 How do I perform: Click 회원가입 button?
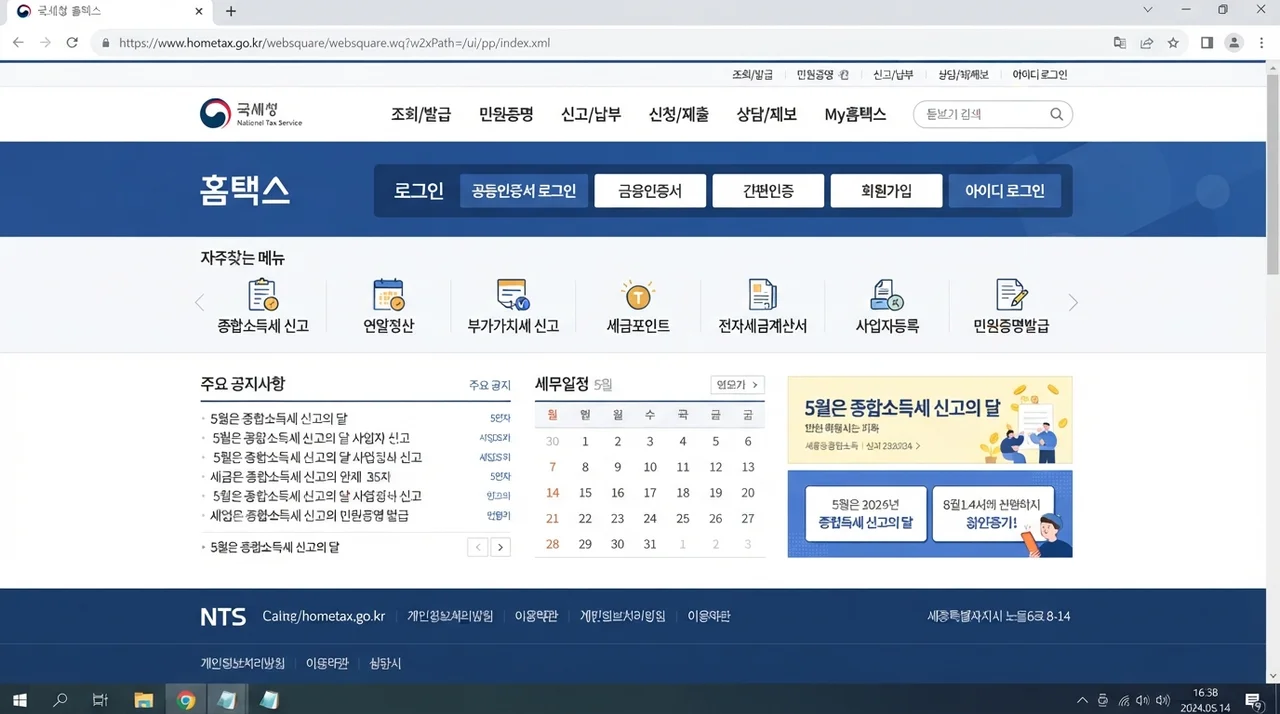[x=886, y=191]
